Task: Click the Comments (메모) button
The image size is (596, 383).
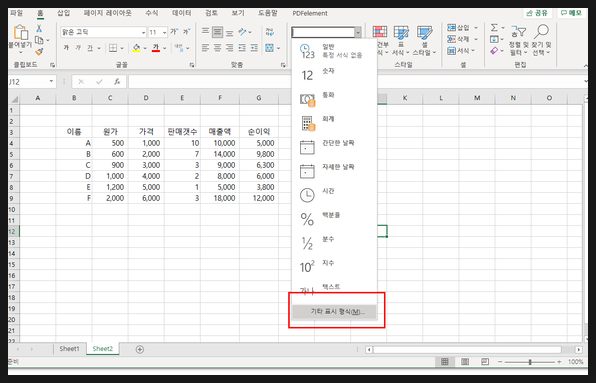Action: click(x=572, y=13)
